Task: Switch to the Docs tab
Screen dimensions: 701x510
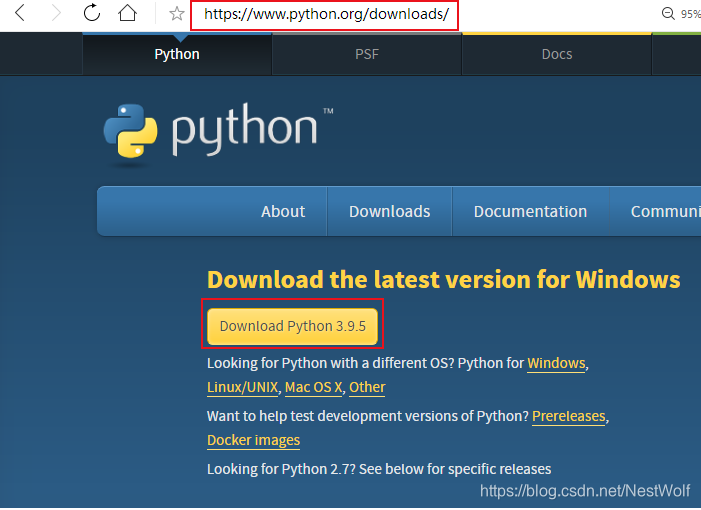Action: pyautogui.click(x=557, y=54)
